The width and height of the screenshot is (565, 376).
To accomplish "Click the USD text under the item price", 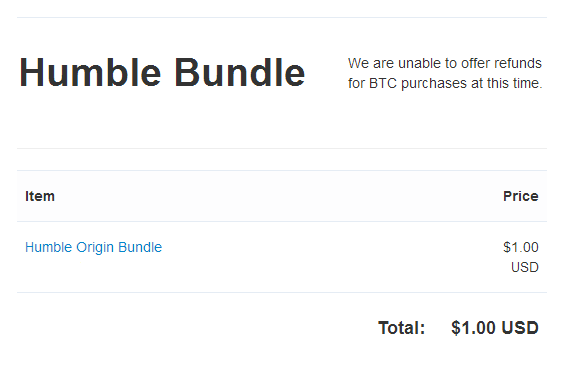I will click(525, 267).
